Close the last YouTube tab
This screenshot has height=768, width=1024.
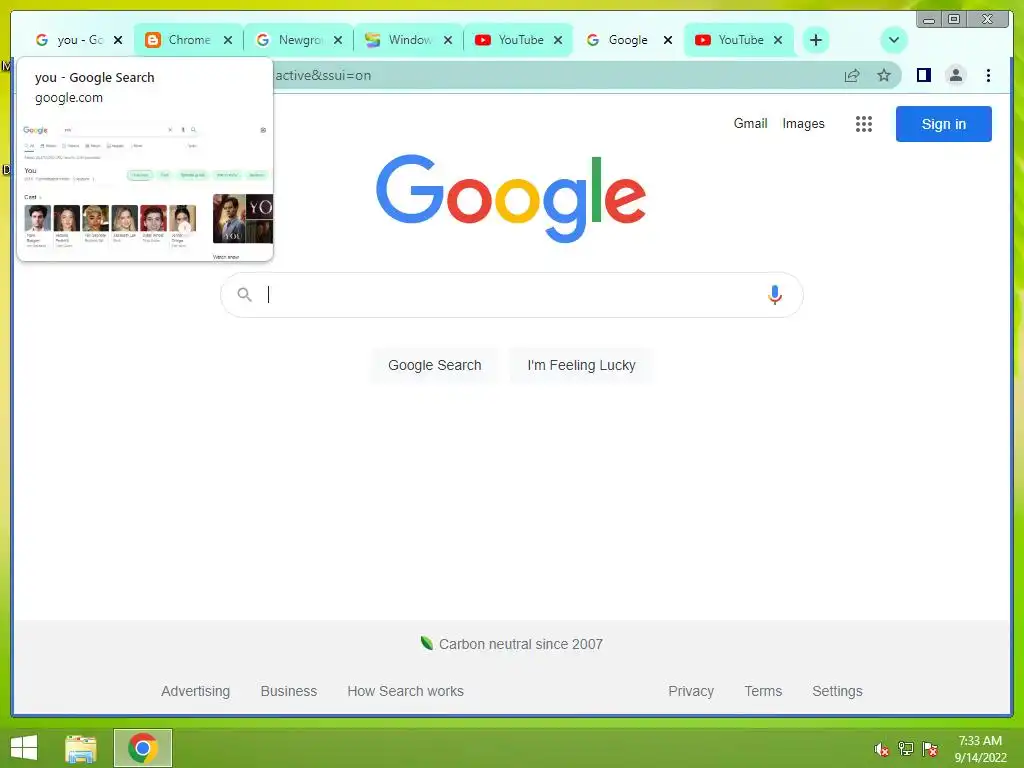[778, 40]
